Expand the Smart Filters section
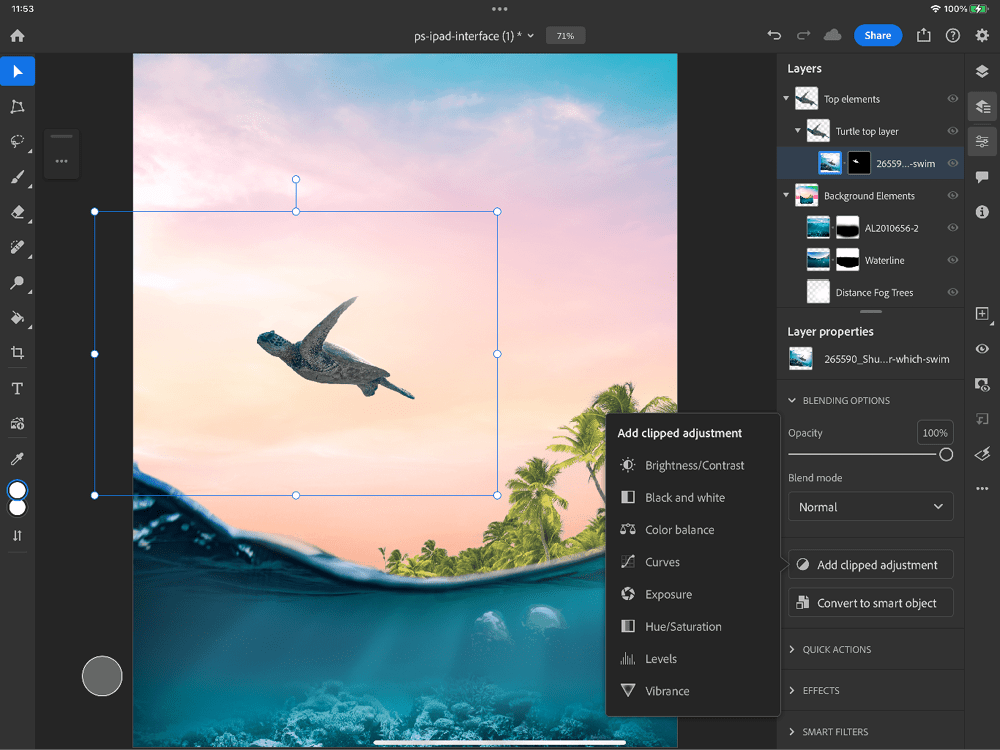 792,732
